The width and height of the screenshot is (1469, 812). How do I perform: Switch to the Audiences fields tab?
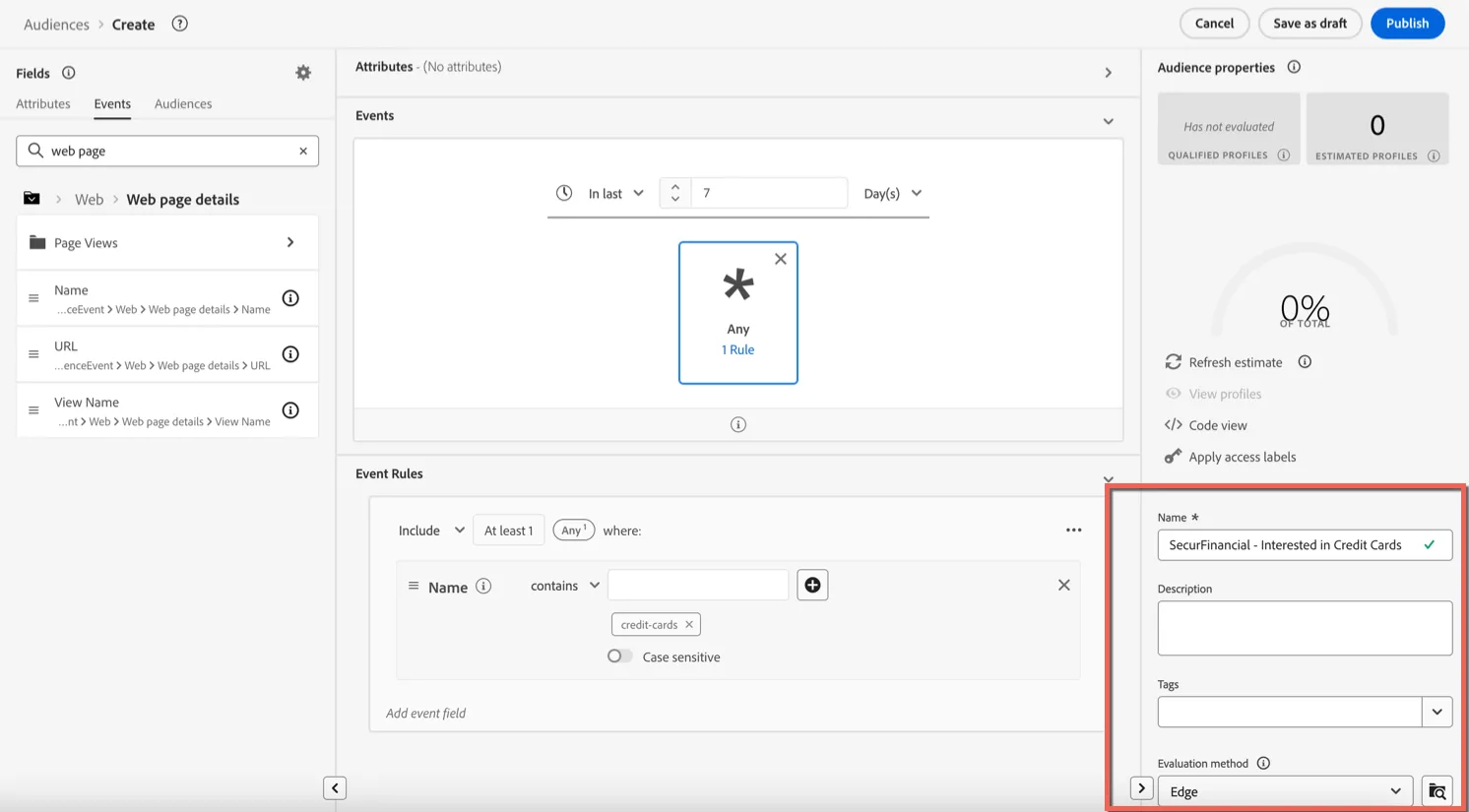[183, 104]
